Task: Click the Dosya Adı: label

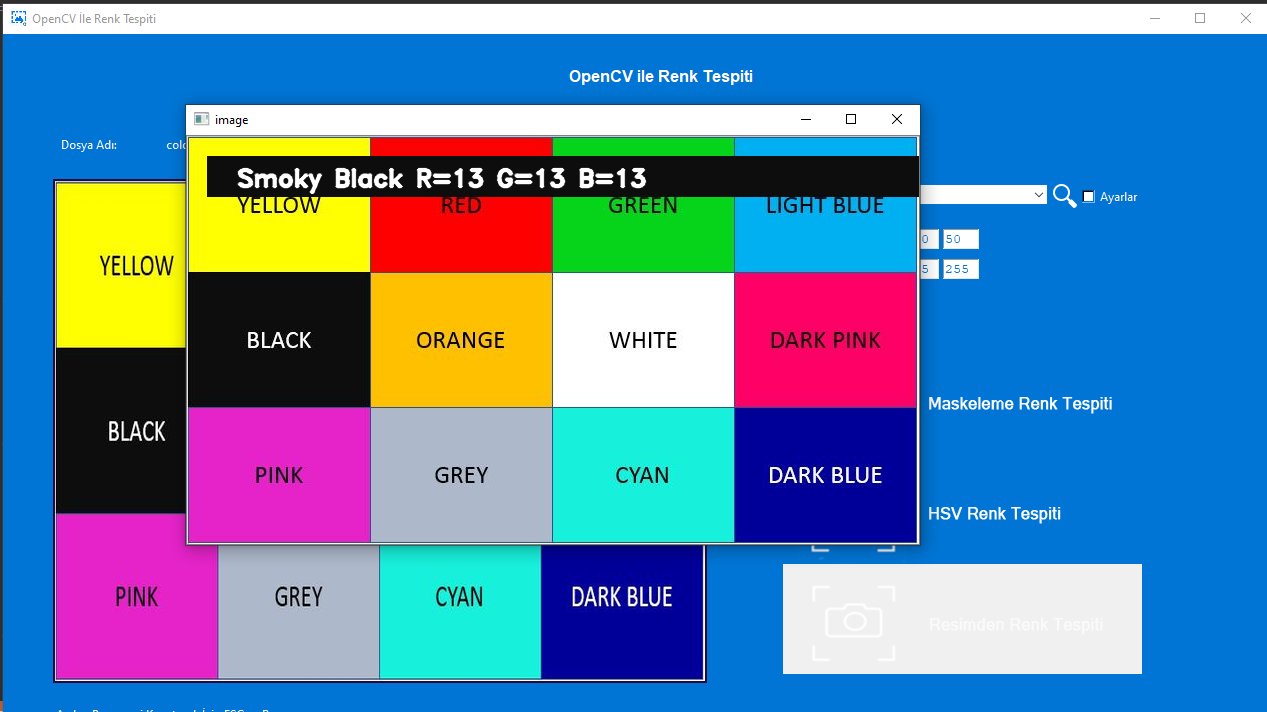Action: click(x=89, y=145)
